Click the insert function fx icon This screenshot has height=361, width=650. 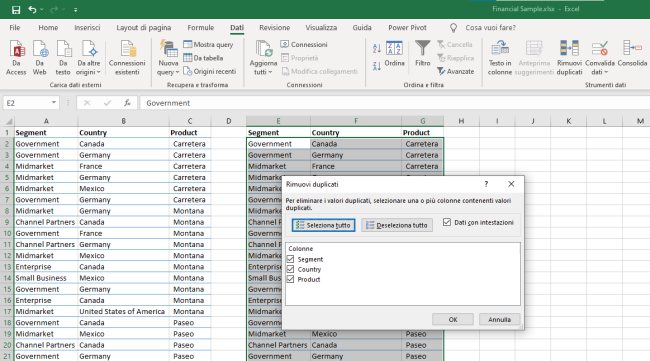click(127, 103)
